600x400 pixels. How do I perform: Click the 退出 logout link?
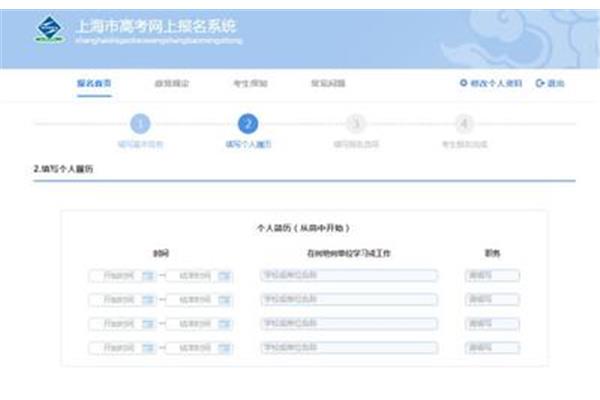556,83
